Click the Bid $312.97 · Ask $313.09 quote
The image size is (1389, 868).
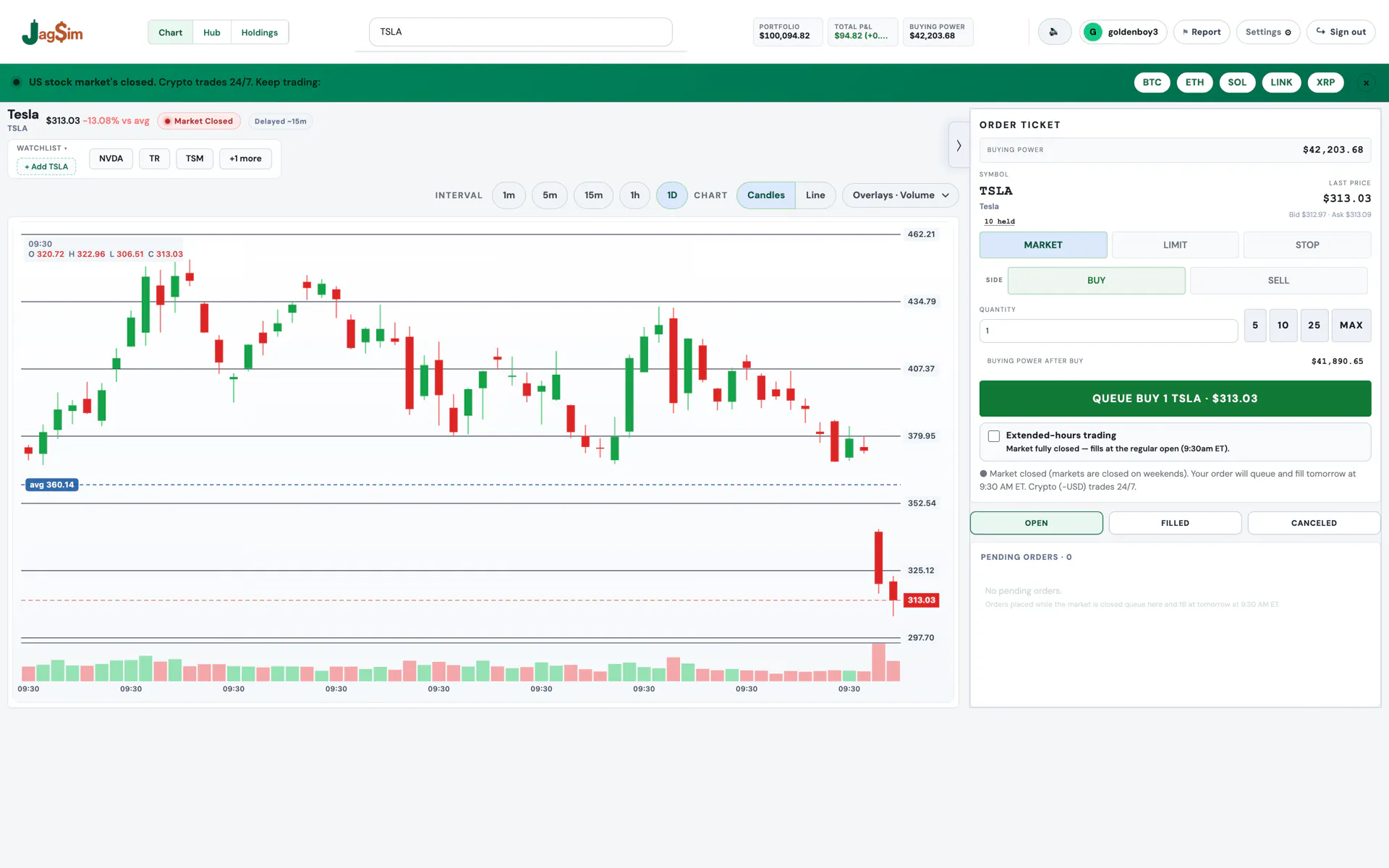click(1330, 215)
